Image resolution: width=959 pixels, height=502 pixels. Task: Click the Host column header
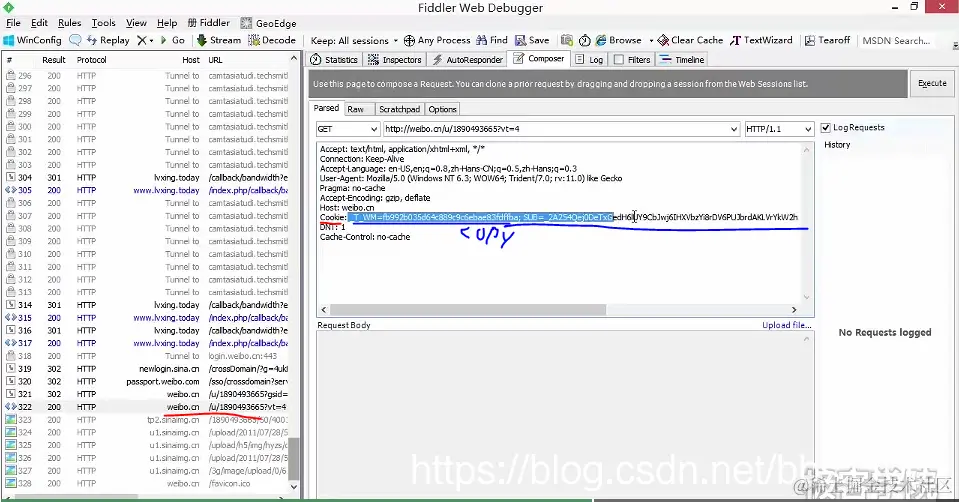click(191, 60)
